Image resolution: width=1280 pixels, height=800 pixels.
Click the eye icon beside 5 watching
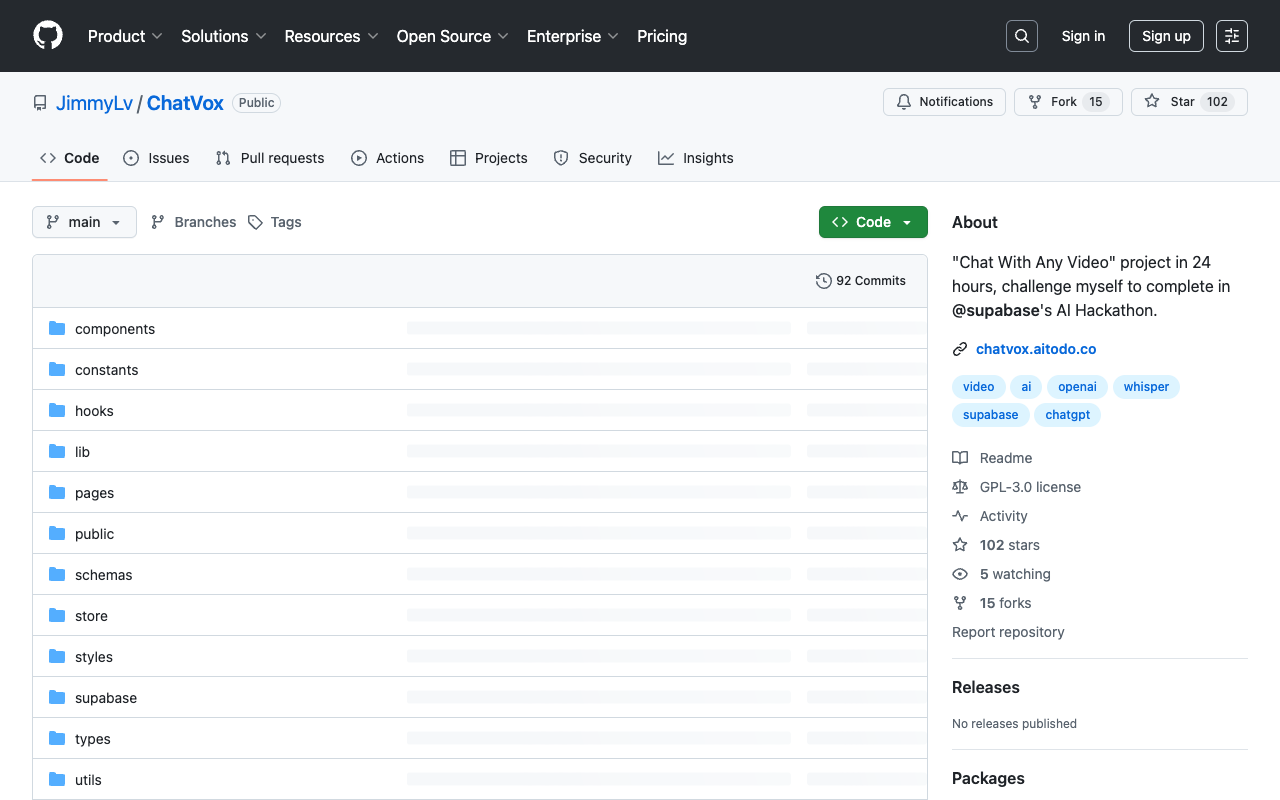pyautogui.click(x=960, y=574)
